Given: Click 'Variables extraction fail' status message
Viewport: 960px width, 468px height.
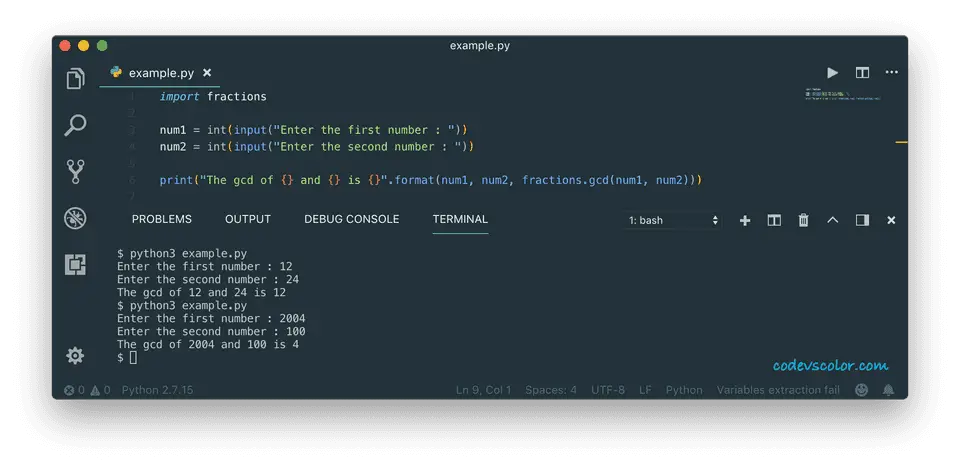Looking at the screenshot, I should pos(778,390).
